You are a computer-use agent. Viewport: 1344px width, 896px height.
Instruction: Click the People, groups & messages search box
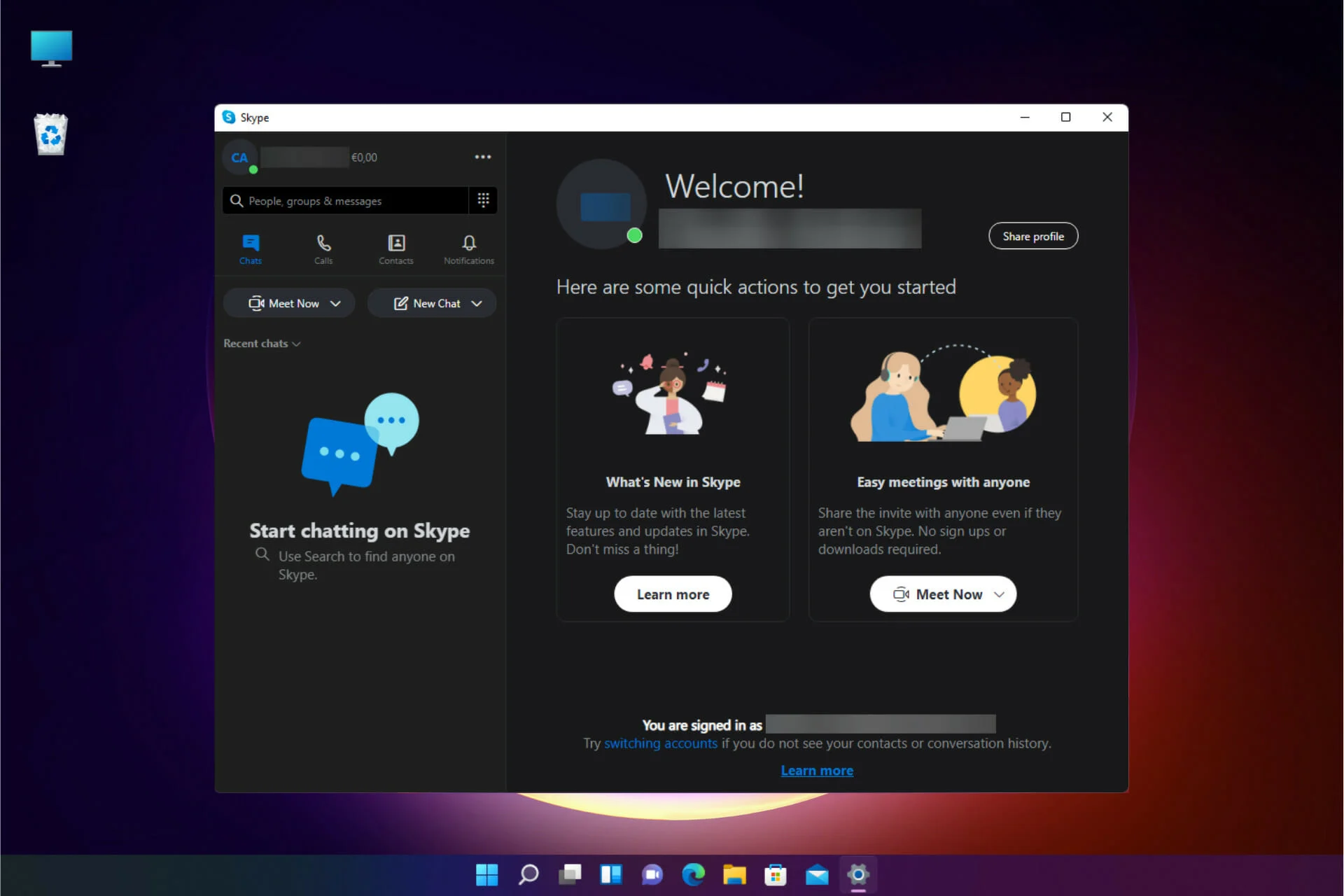[x=346, y=200]
